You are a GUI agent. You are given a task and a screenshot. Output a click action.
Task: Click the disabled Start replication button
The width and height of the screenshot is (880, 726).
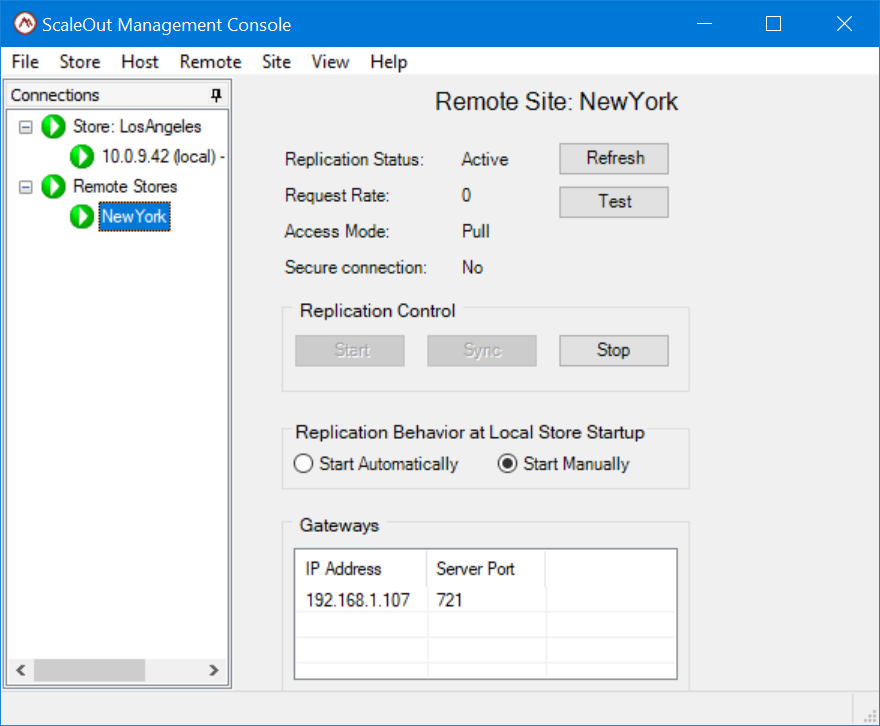coord(350,351)
